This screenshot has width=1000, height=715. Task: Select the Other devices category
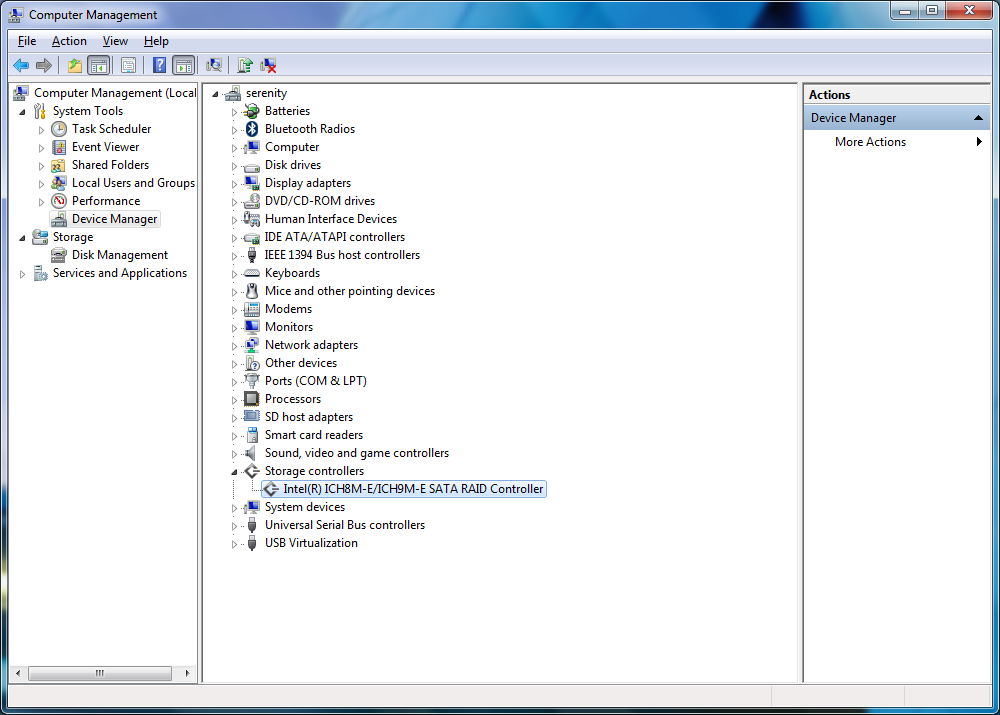click(x=300, y=363)
